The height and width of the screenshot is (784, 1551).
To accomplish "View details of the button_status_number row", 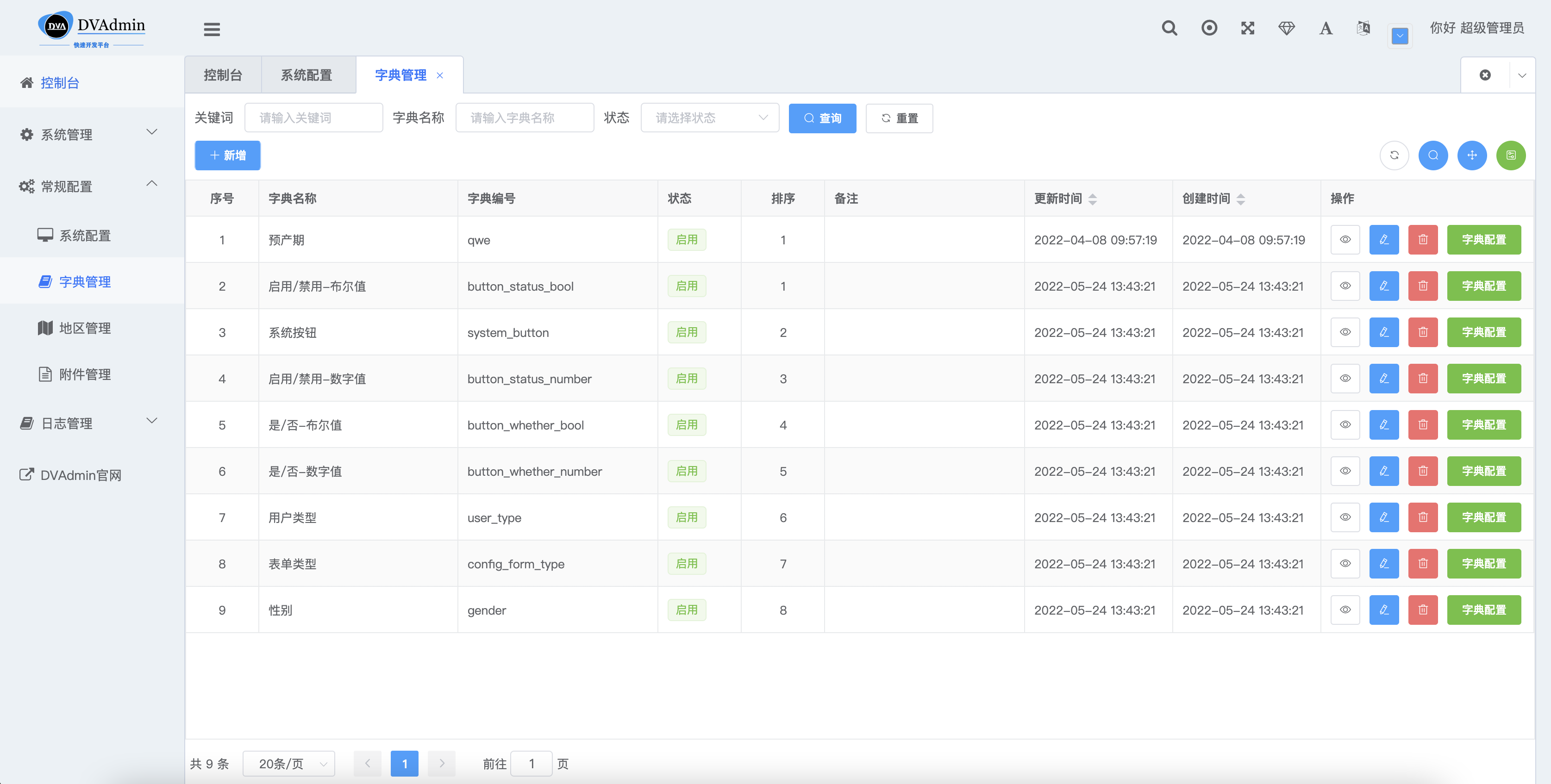I will coord(1345,379).
